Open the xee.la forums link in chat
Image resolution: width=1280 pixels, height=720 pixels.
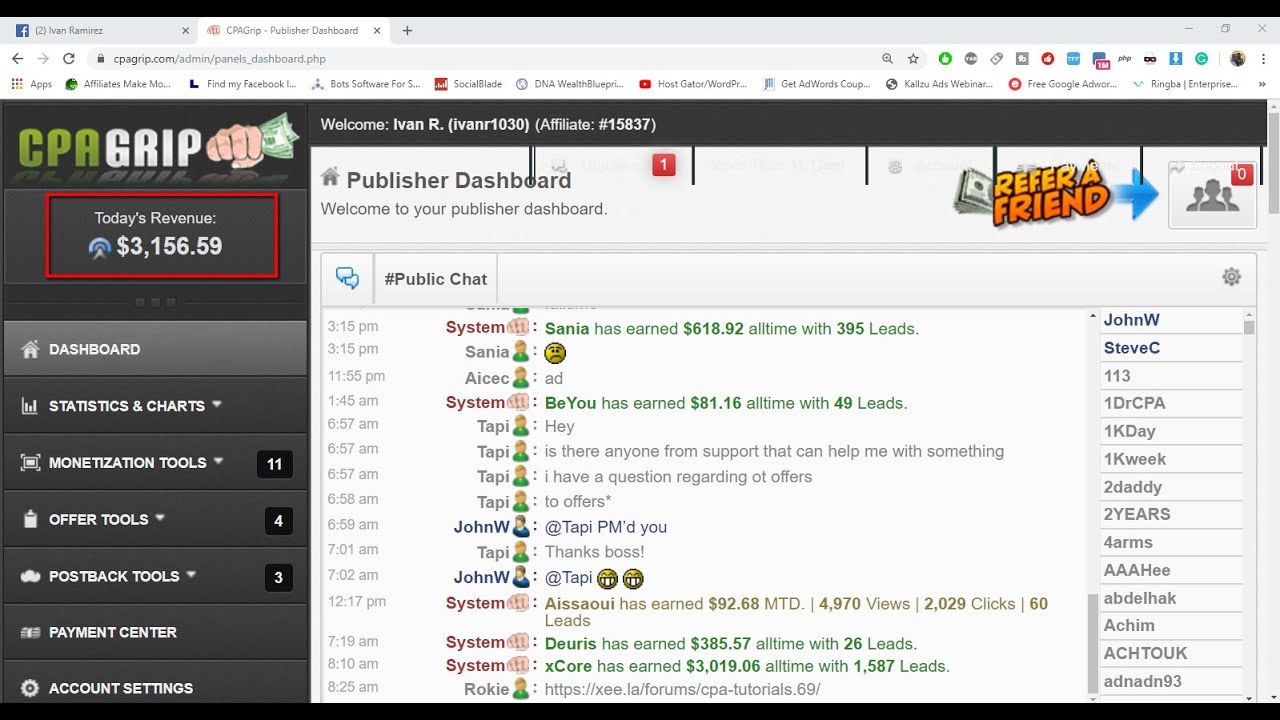[682, 689]
